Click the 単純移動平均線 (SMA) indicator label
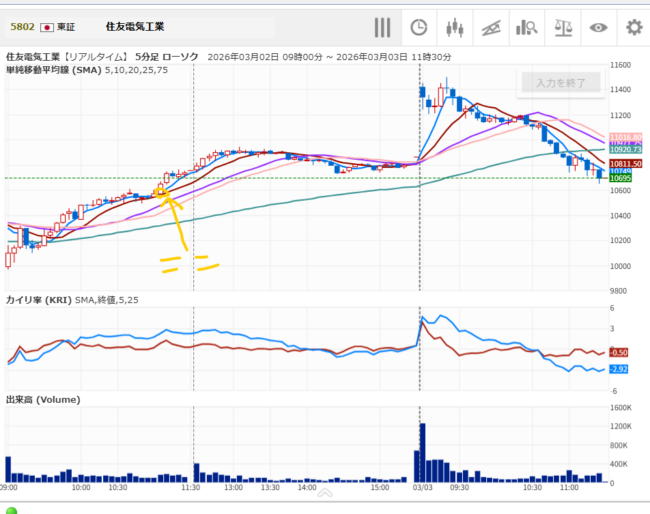This screenshot has height=514, width=650. [52, 70]
